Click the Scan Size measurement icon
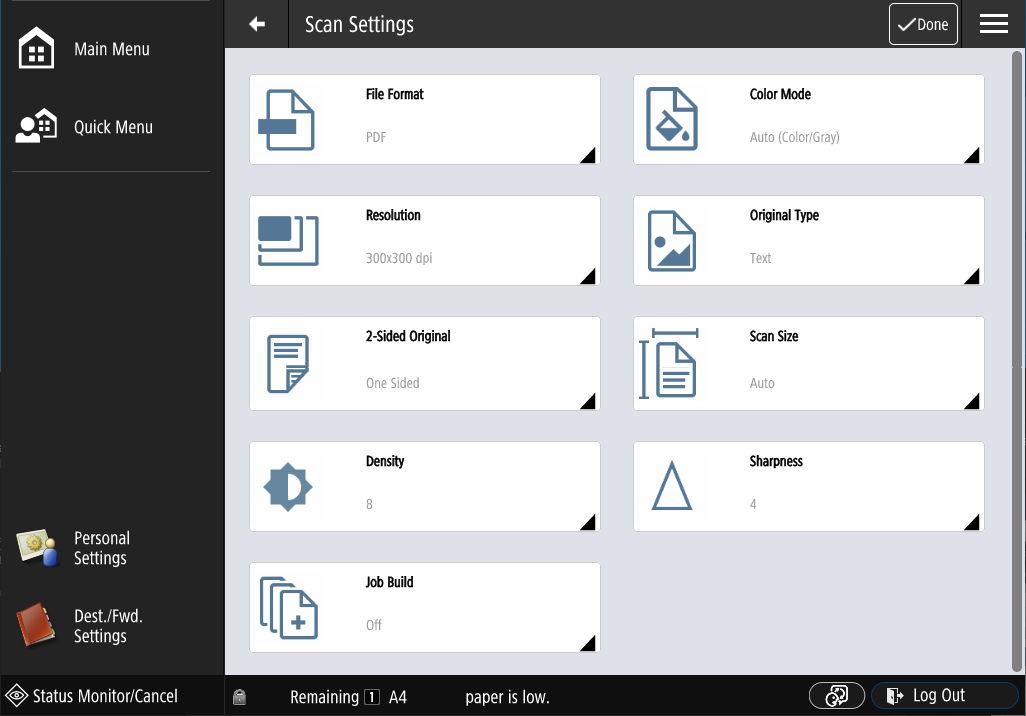Viewport: 1026px width, 716px height. tap(669, 363)
